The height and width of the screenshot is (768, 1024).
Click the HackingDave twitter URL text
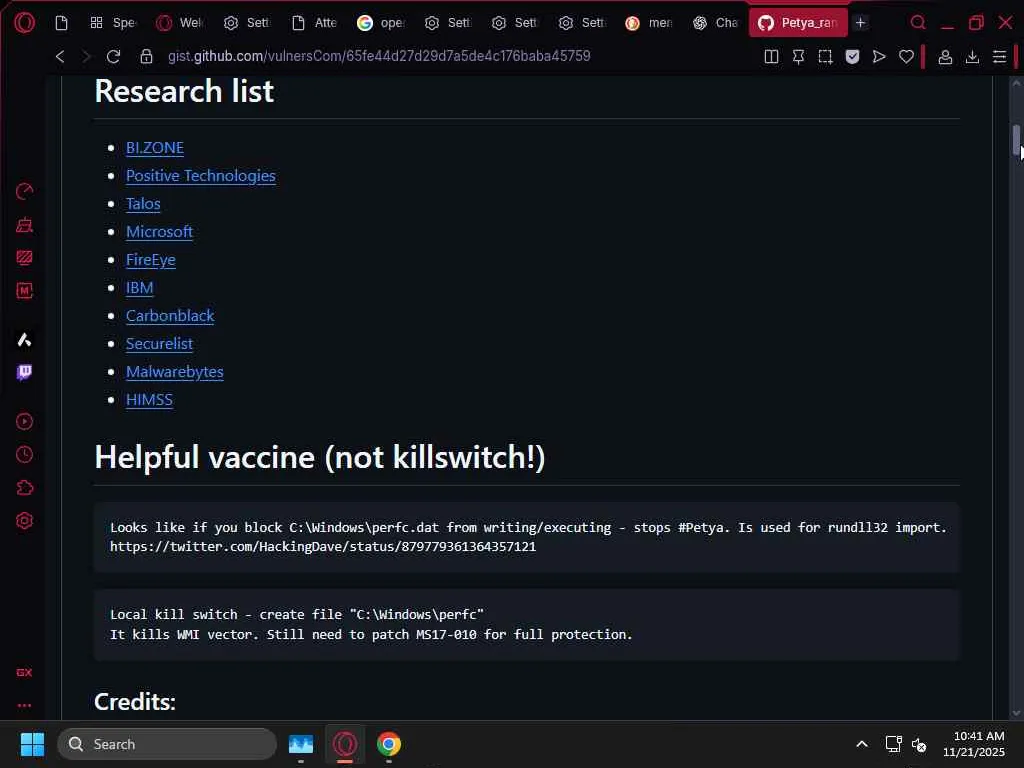tap(323, 547)
